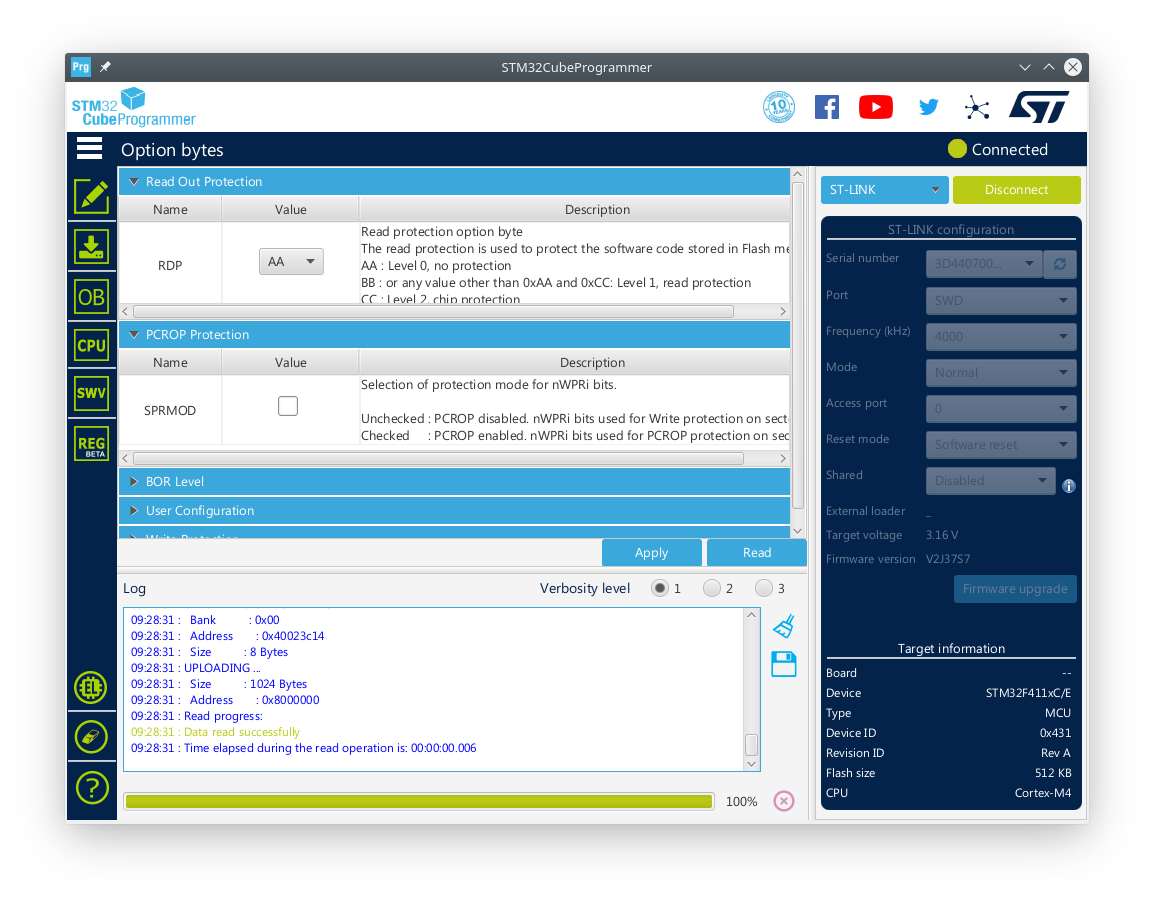
Task: Open the ST-LINK interface dropdown
Action: (x=885, y=190)
